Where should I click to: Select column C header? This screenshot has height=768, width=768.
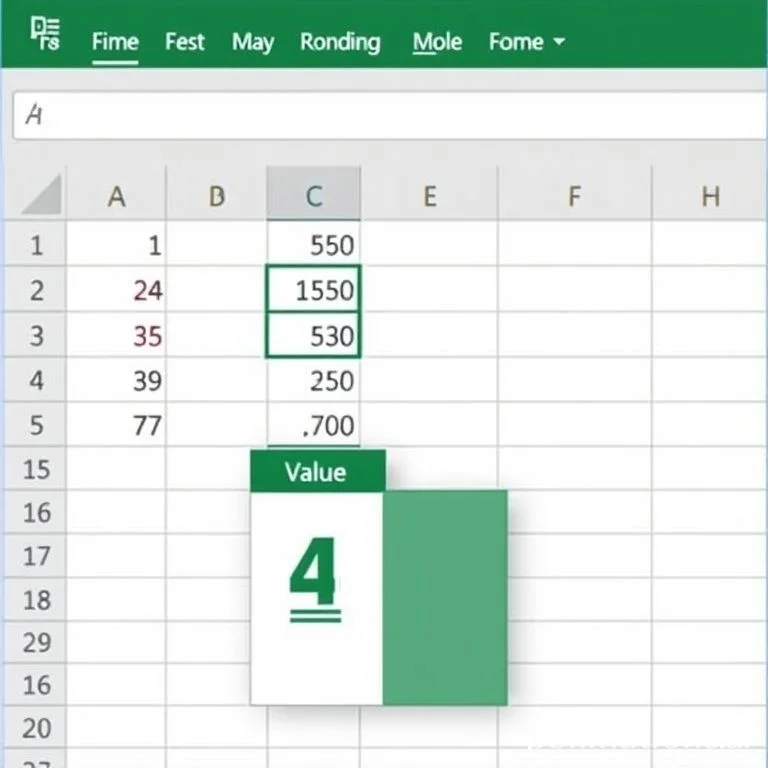[x=313, y=197]
